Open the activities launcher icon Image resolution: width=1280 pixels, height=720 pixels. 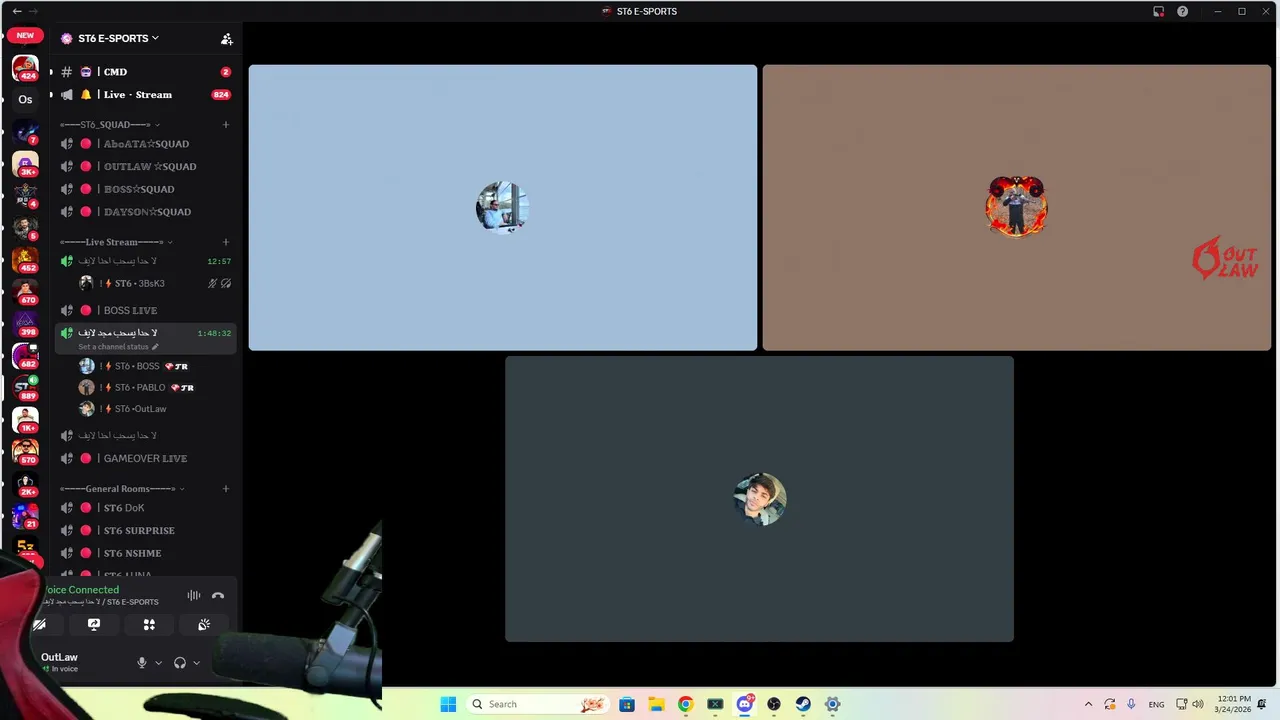[149, 625]
